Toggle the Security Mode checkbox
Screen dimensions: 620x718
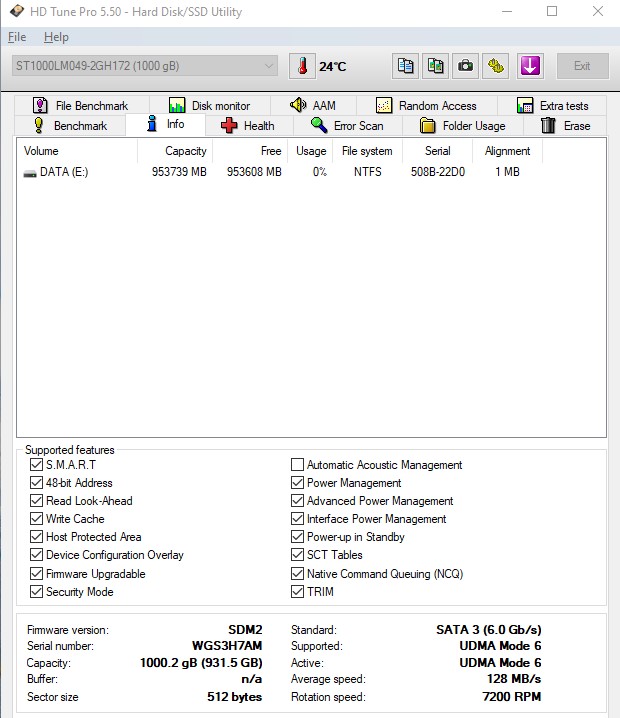click(36, 592)
